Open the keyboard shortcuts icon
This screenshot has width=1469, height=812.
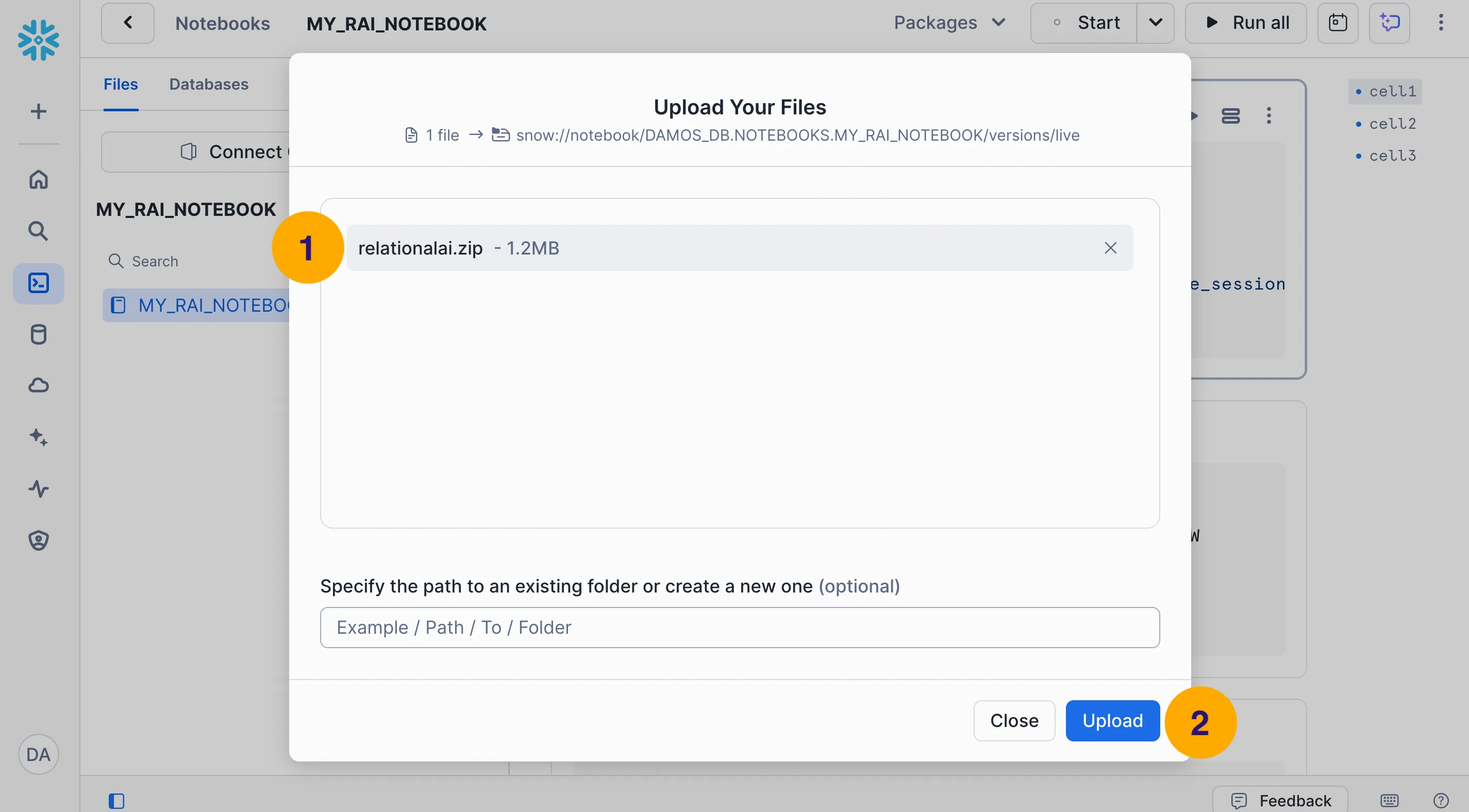point(1390,801)
